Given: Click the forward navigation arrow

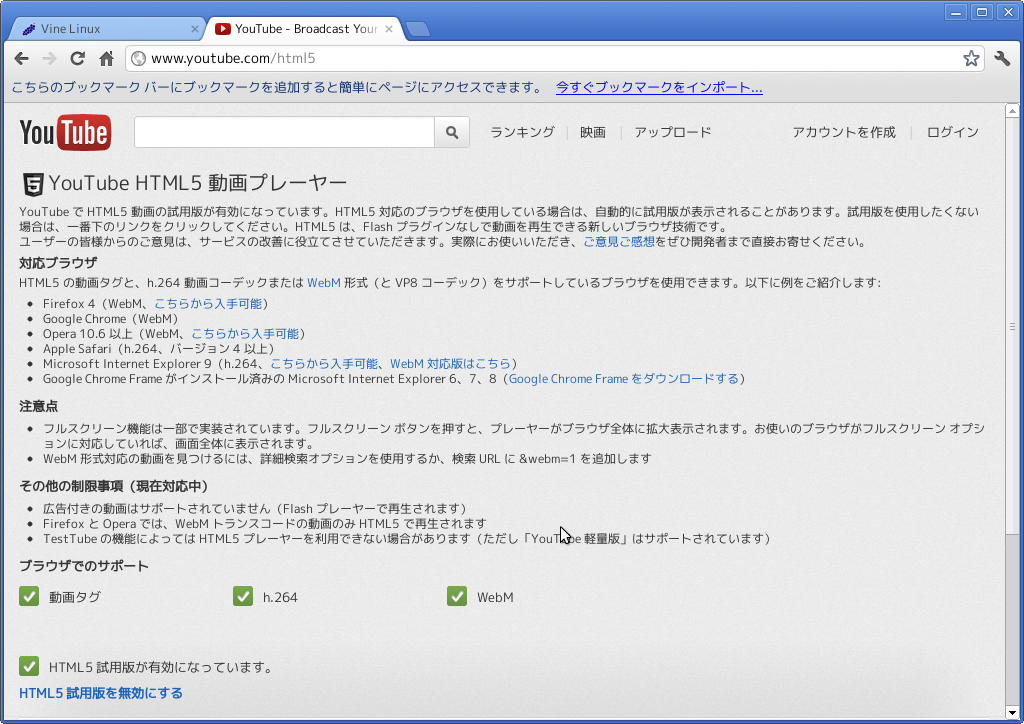Looking at the screenshot, I should click(50, 59).
